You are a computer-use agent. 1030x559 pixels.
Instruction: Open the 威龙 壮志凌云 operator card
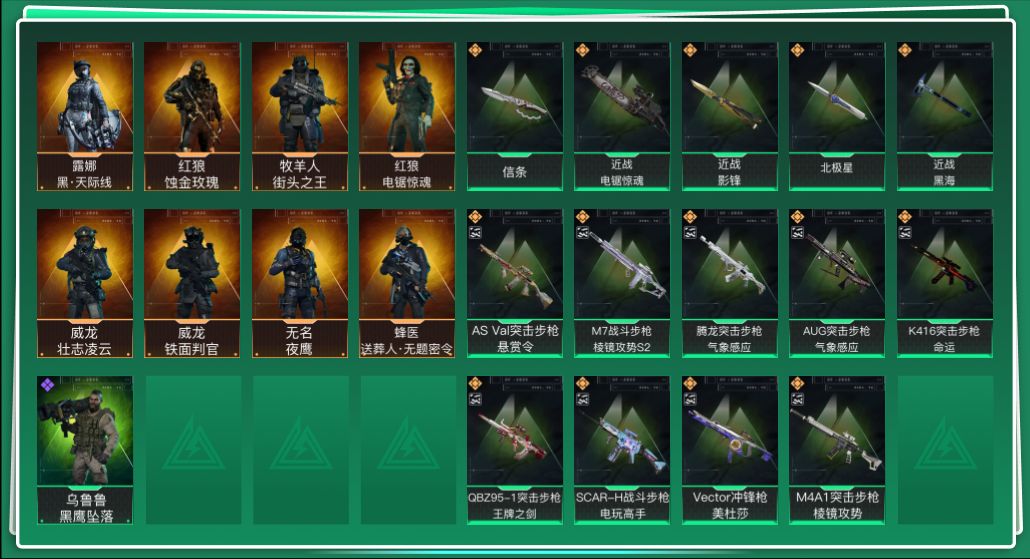coord(85,283)
